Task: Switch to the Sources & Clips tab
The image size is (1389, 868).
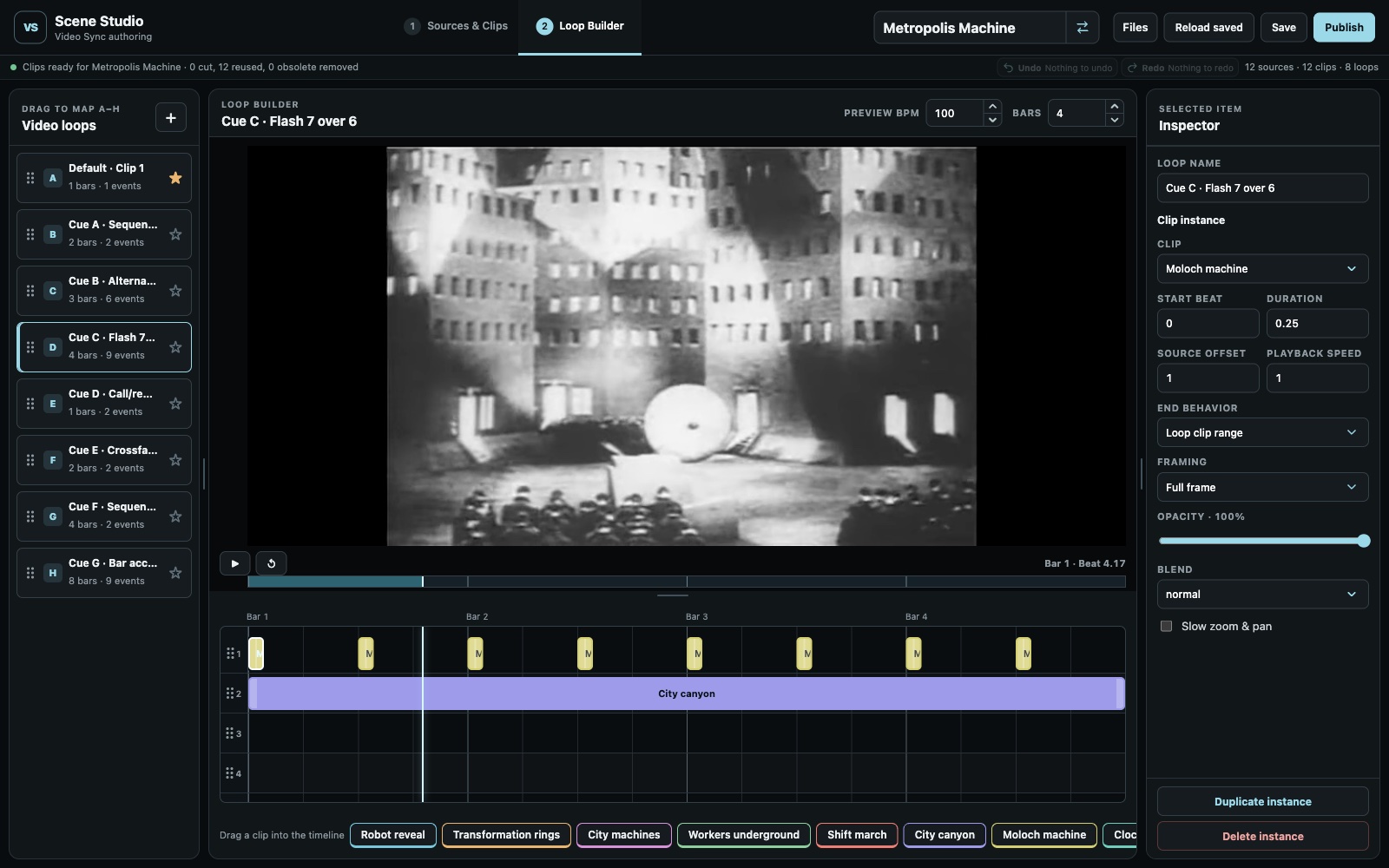Action: (457, 26)
